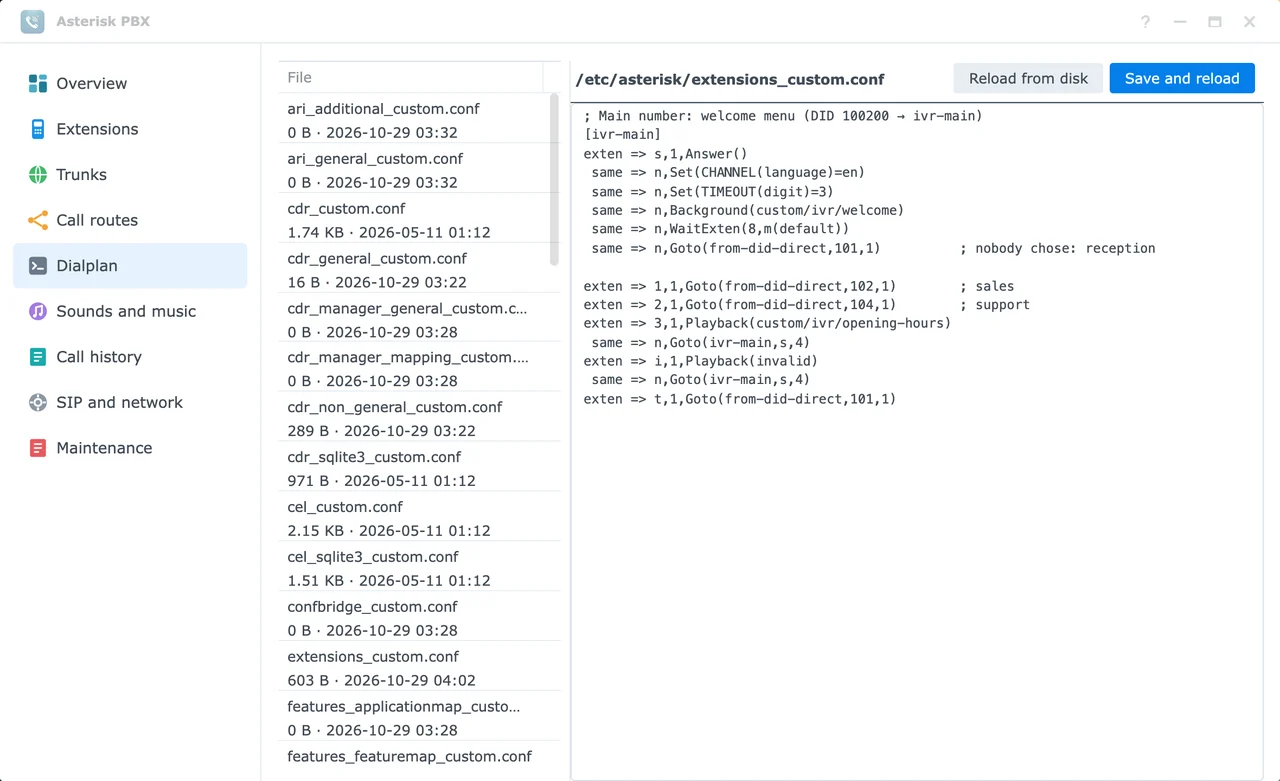The image size is (1280, 781).
Task: Select cdr_sqlite3_custom.conf file
Action: [419, 469]
